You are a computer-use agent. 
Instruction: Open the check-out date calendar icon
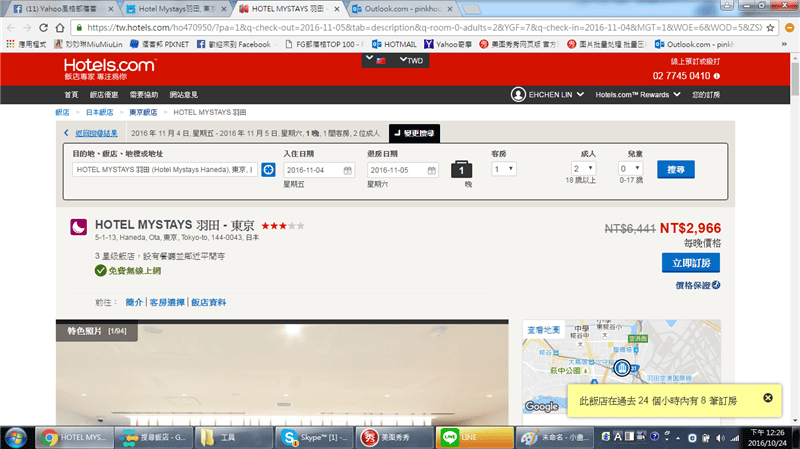432,170
